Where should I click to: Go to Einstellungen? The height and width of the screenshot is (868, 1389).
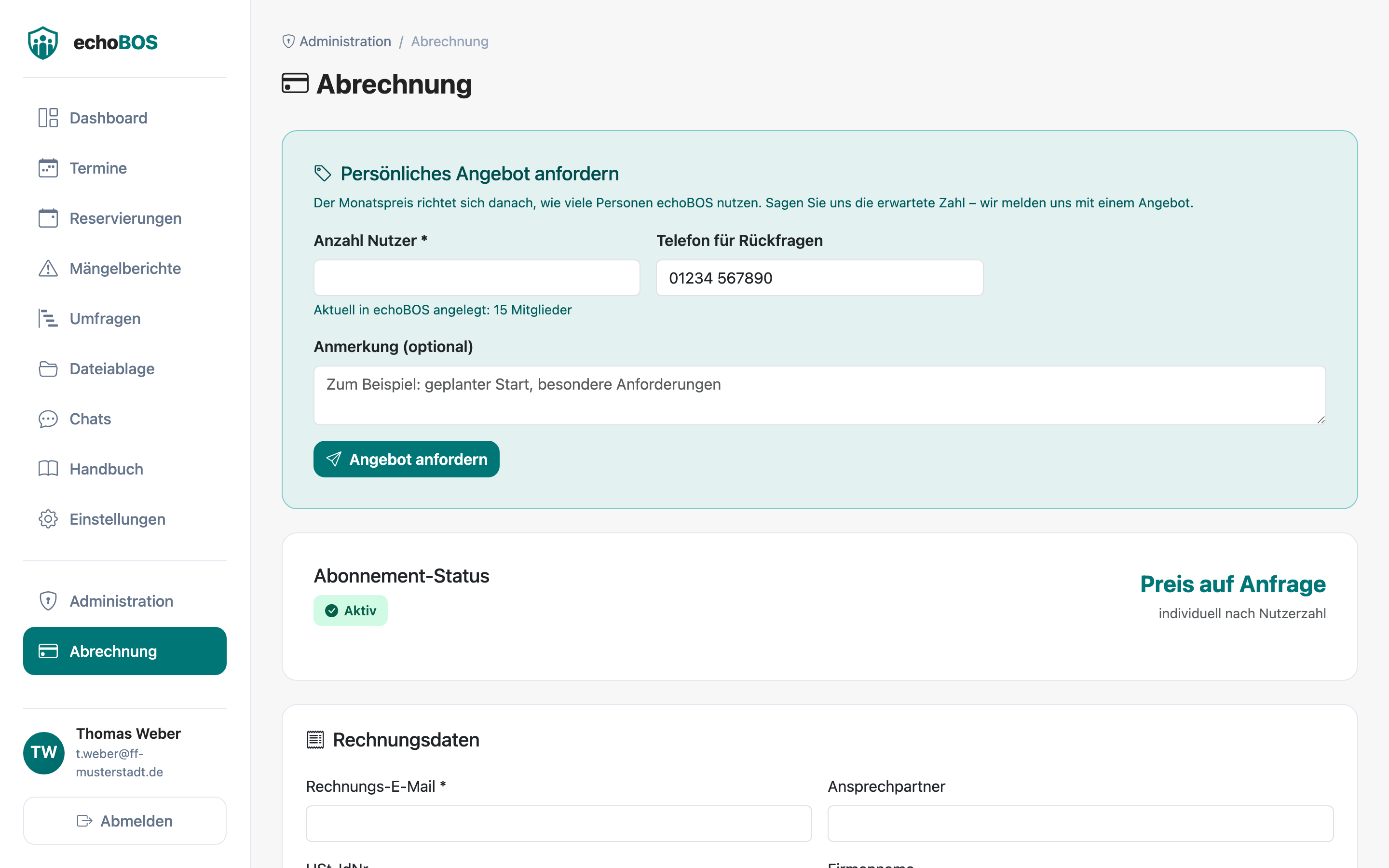pos(124,519)
